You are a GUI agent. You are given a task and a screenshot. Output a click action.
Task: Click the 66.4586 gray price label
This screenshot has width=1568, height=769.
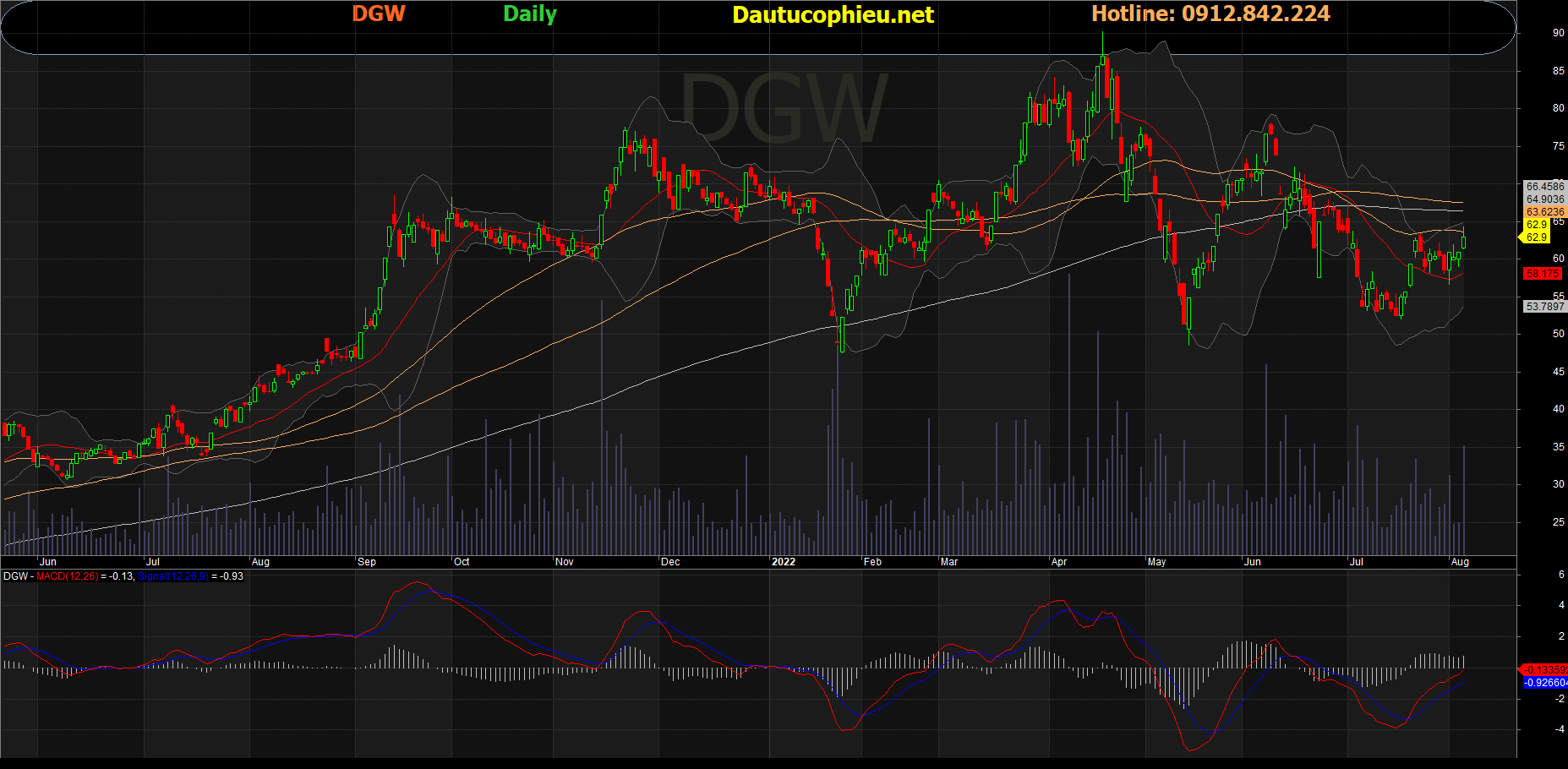click(x=1544, y=187)
